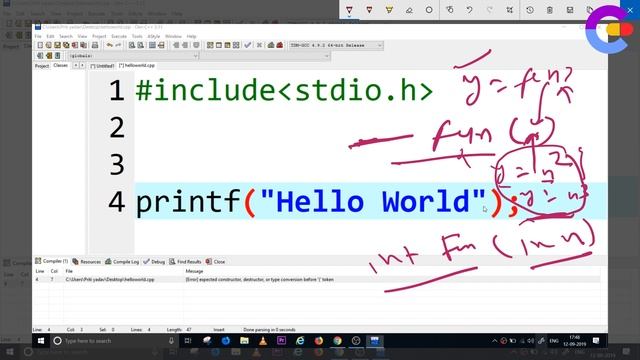Open the Find Results bottom tab
This screenshot has width=640, height=360.
(185, 262)
